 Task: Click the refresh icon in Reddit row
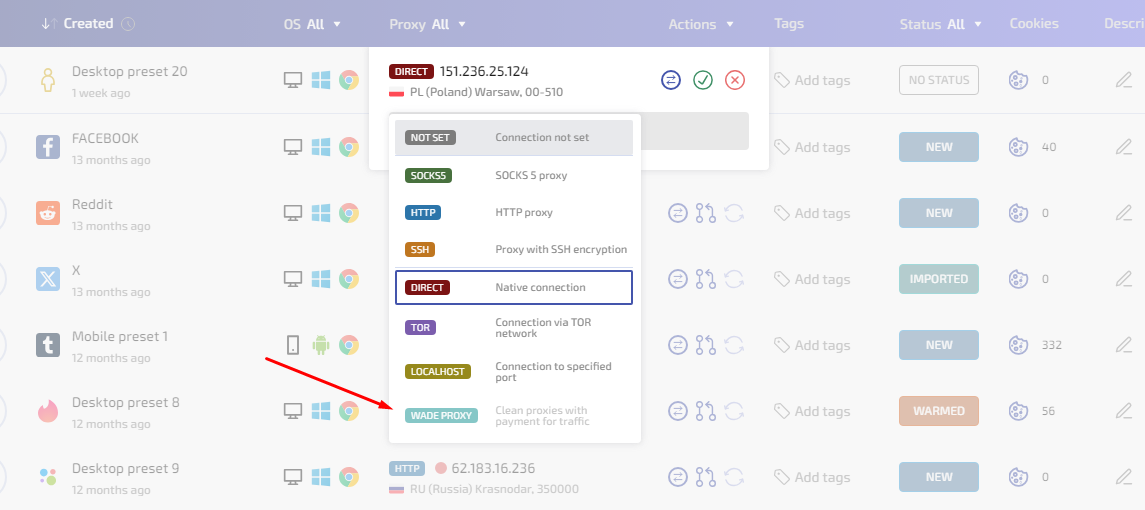pos(734,213)
